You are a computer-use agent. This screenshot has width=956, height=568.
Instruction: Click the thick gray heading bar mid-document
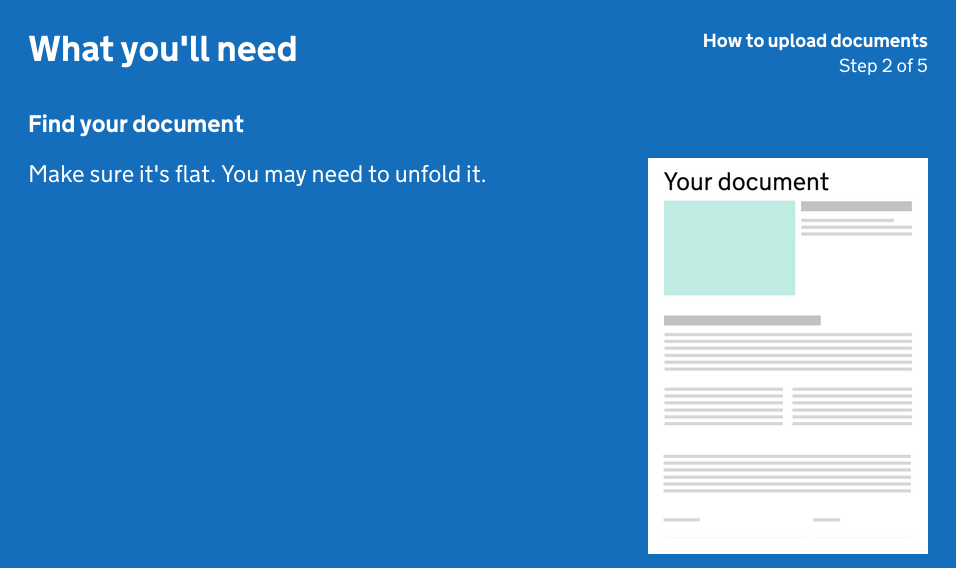742,320
